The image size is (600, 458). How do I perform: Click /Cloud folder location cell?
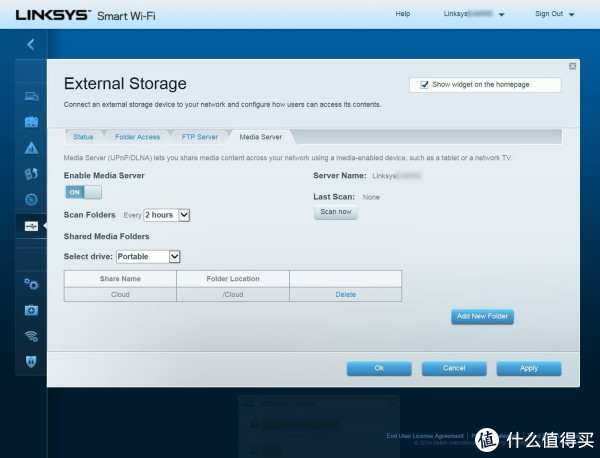click(x=233, y=295)
